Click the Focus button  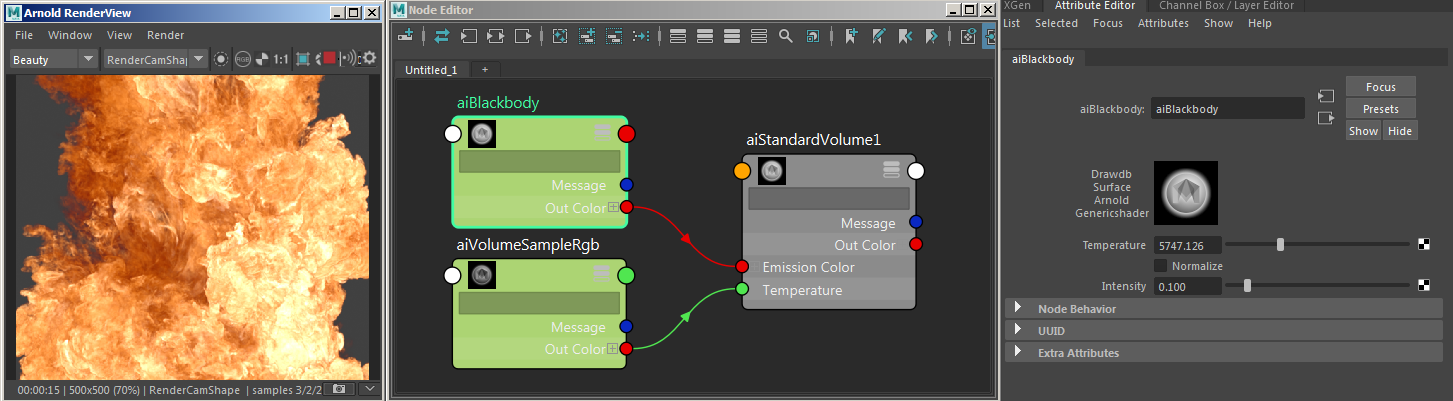(x=1381, y=87)
